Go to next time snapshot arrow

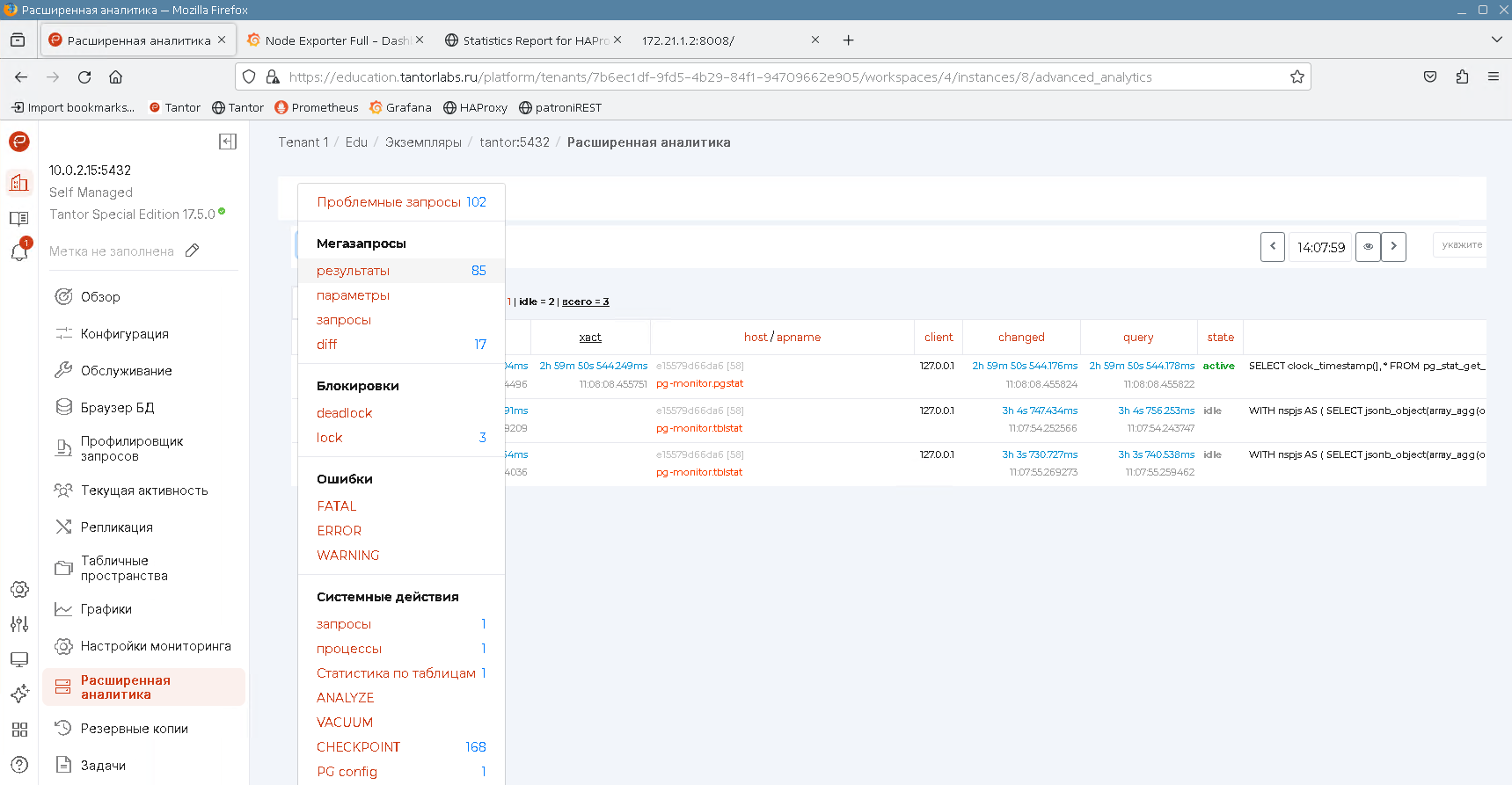pos(1393,247)
